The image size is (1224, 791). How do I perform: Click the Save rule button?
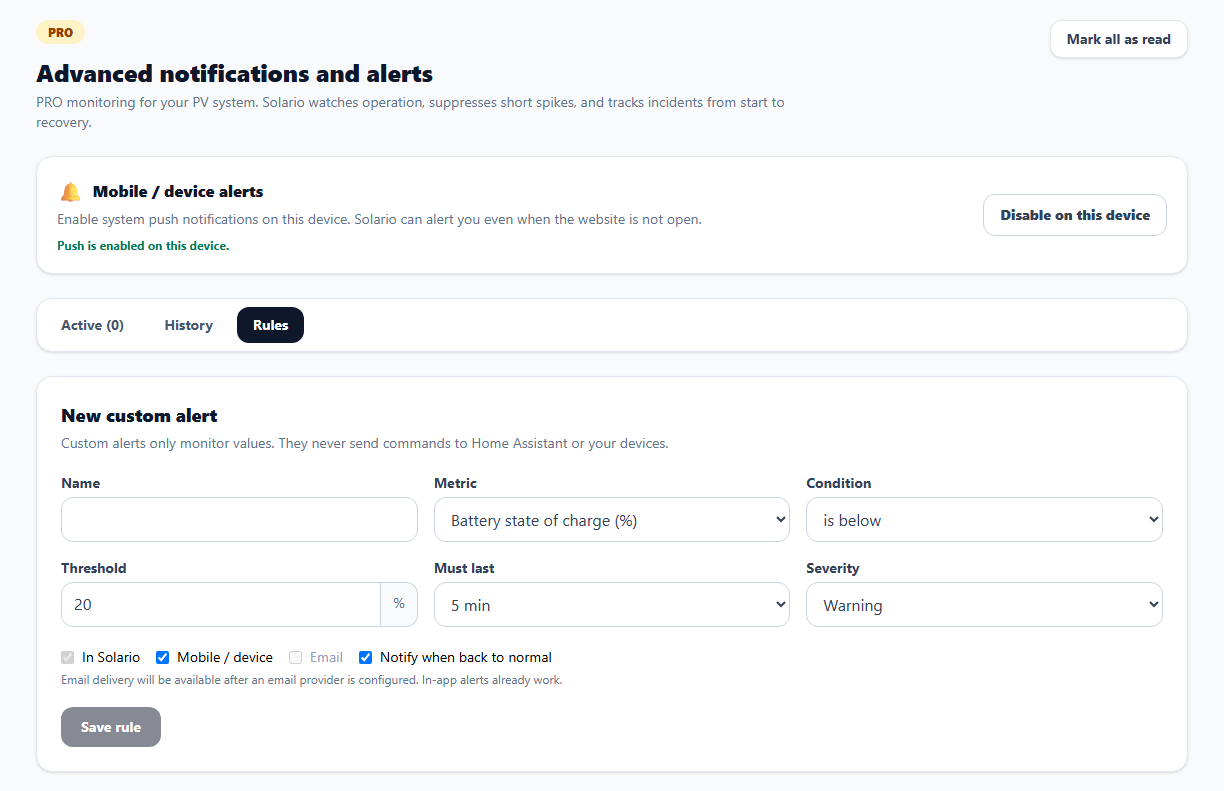tap(111, 727)
